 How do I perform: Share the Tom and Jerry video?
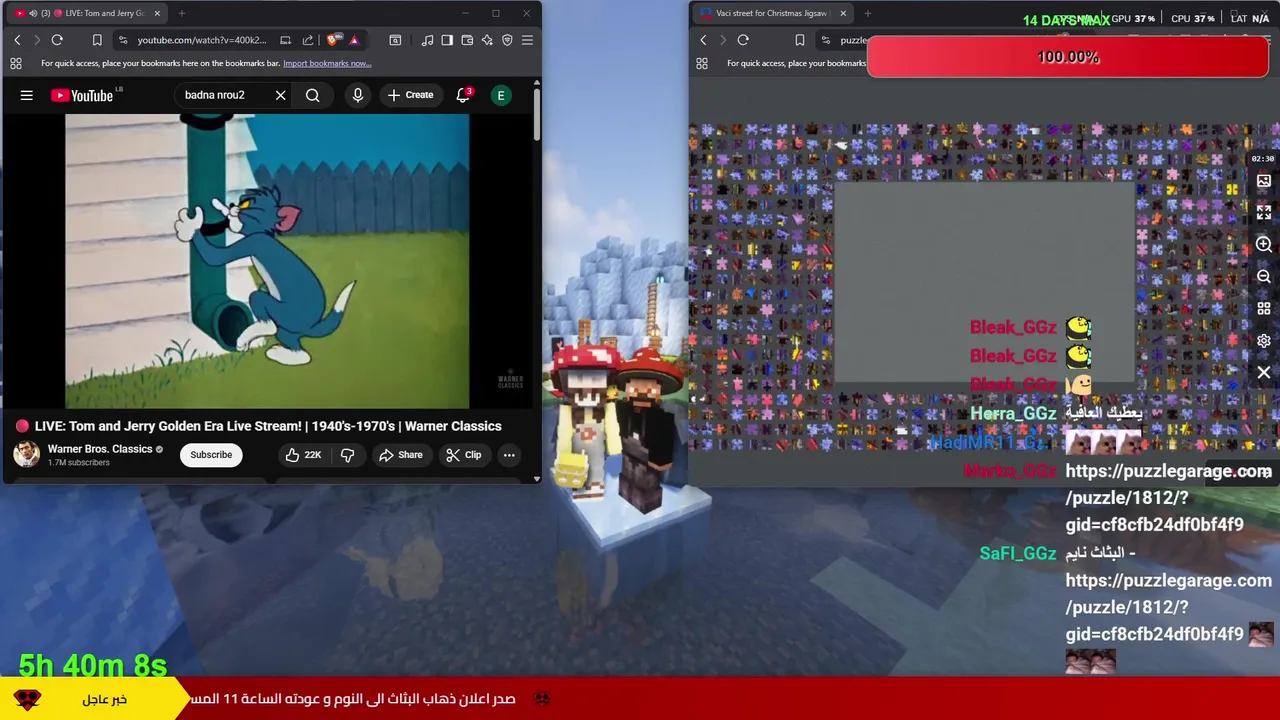coord(400,455)
